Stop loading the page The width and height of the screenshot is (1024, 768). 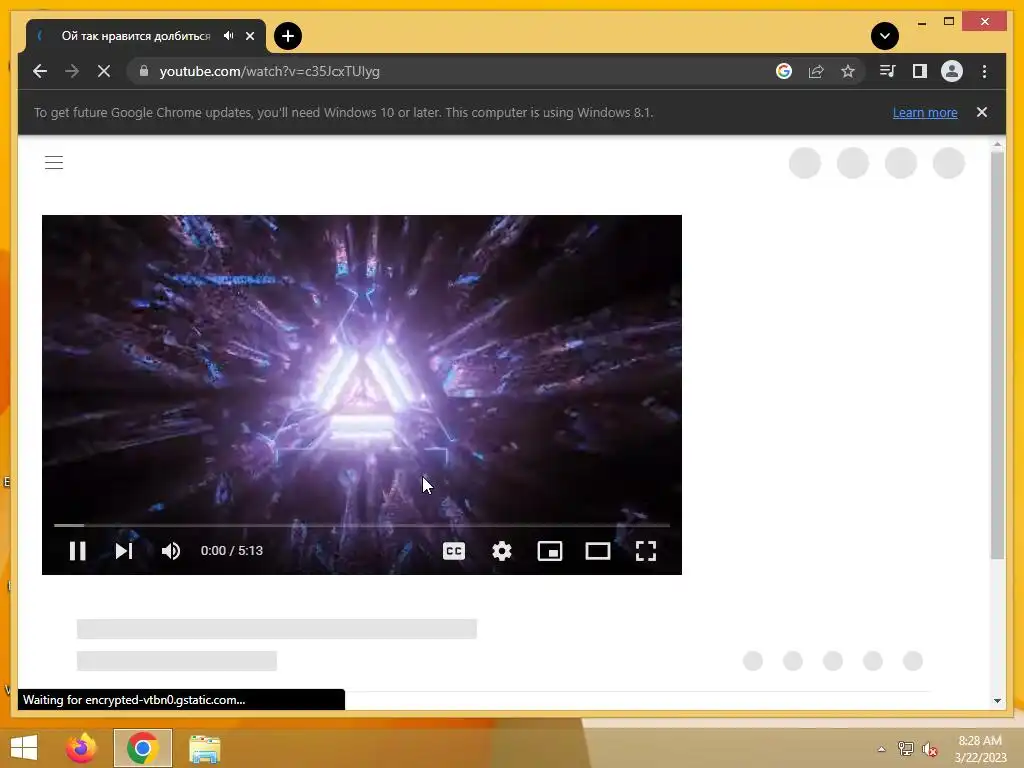click(104, 71)
